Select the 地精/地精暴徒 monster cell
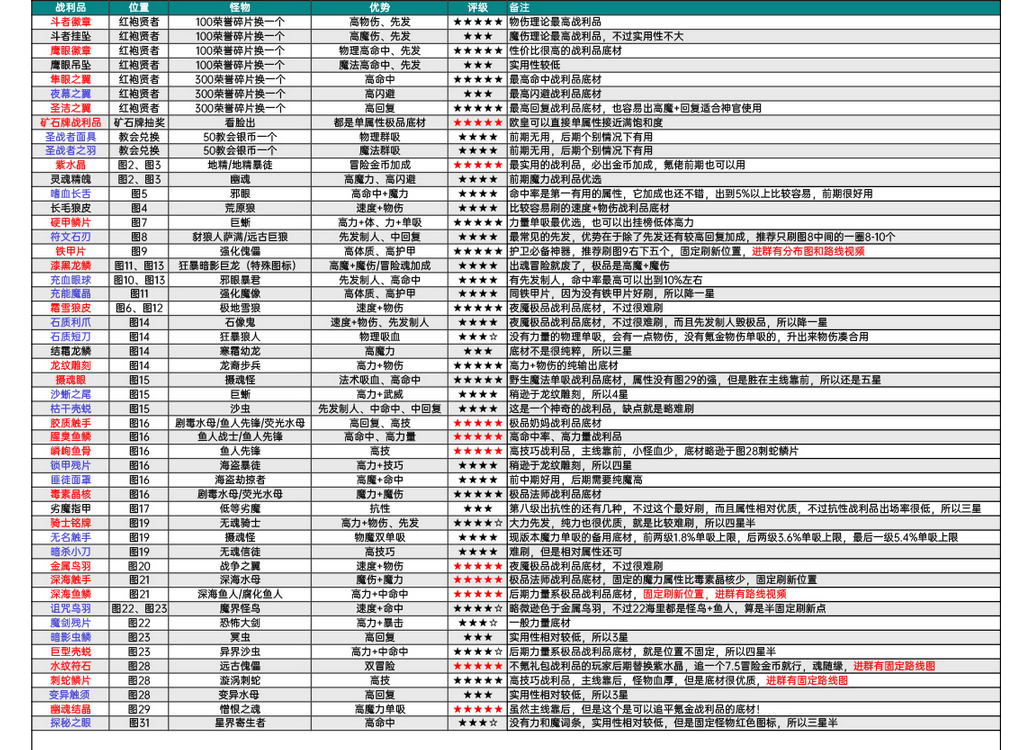The height and width of the screenshot is (750, 1019). (x=240, y=165)
